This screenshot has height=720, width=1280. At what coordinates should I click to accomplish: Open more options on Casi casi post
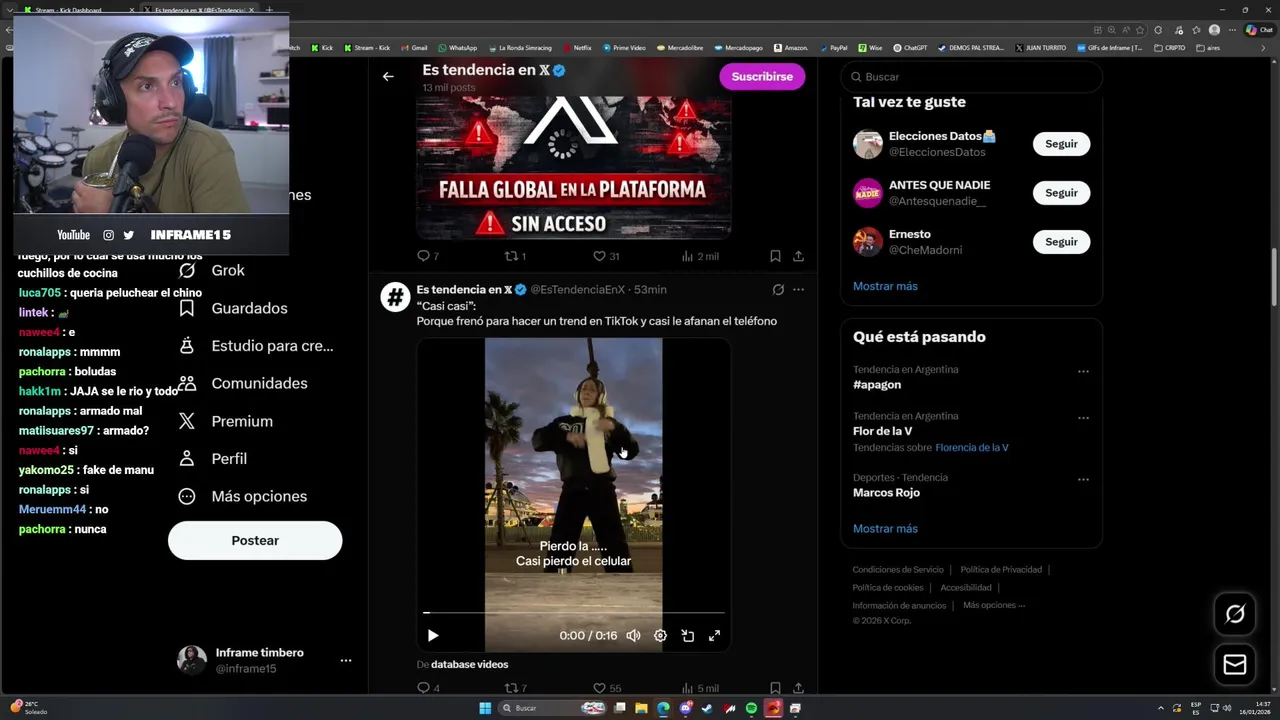(798, 290)
